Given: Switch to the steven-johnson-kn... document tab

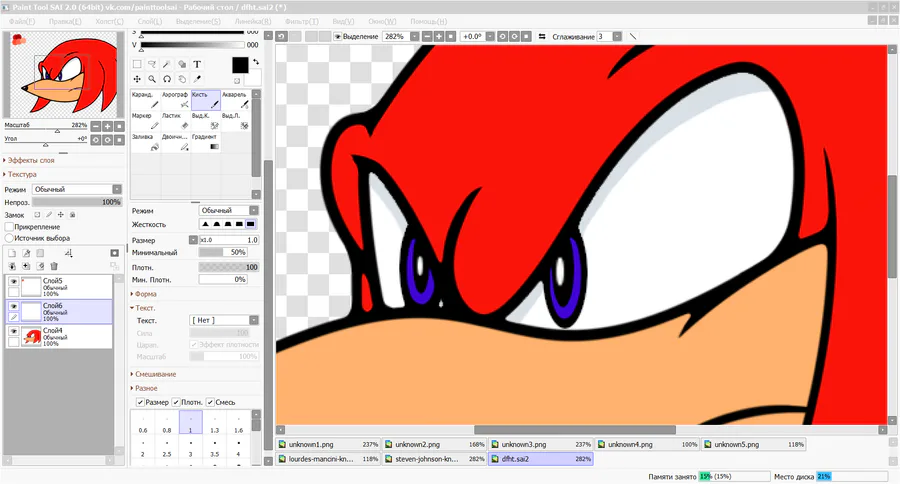Looking at the screenshot, I should pos(434,459).
